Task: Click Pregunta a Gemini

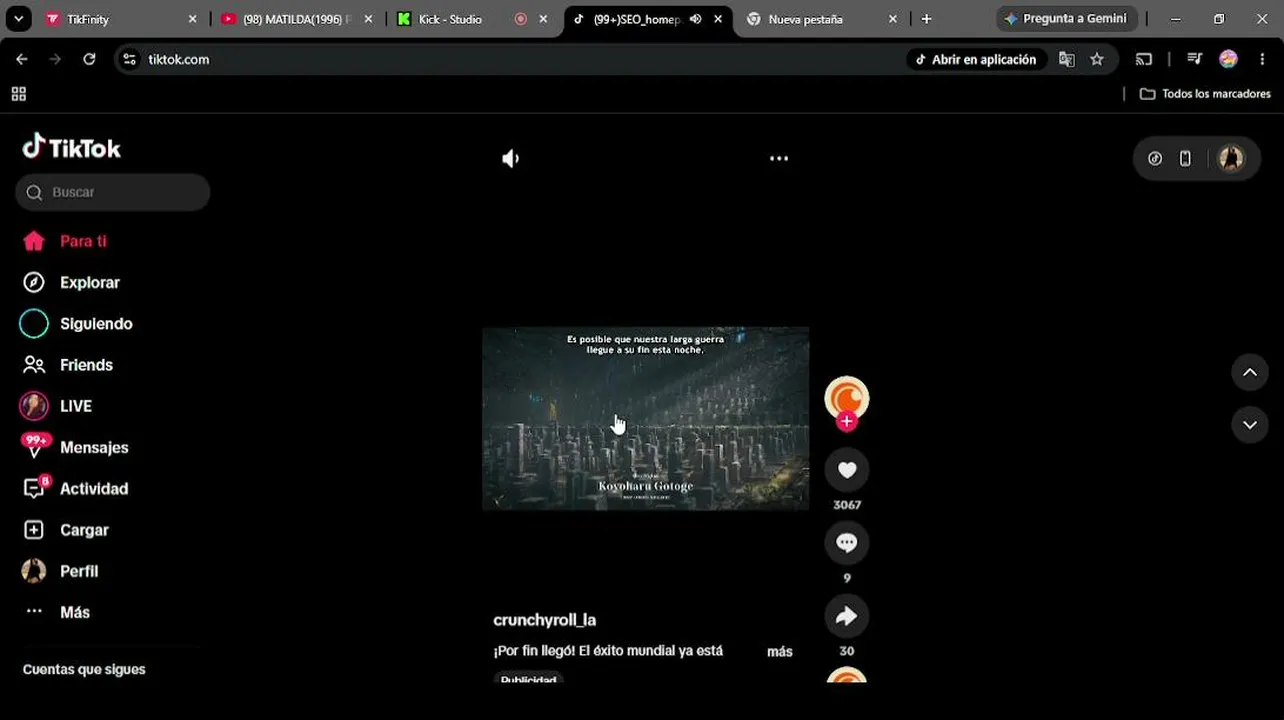Action: click(x=1066, y=19)
